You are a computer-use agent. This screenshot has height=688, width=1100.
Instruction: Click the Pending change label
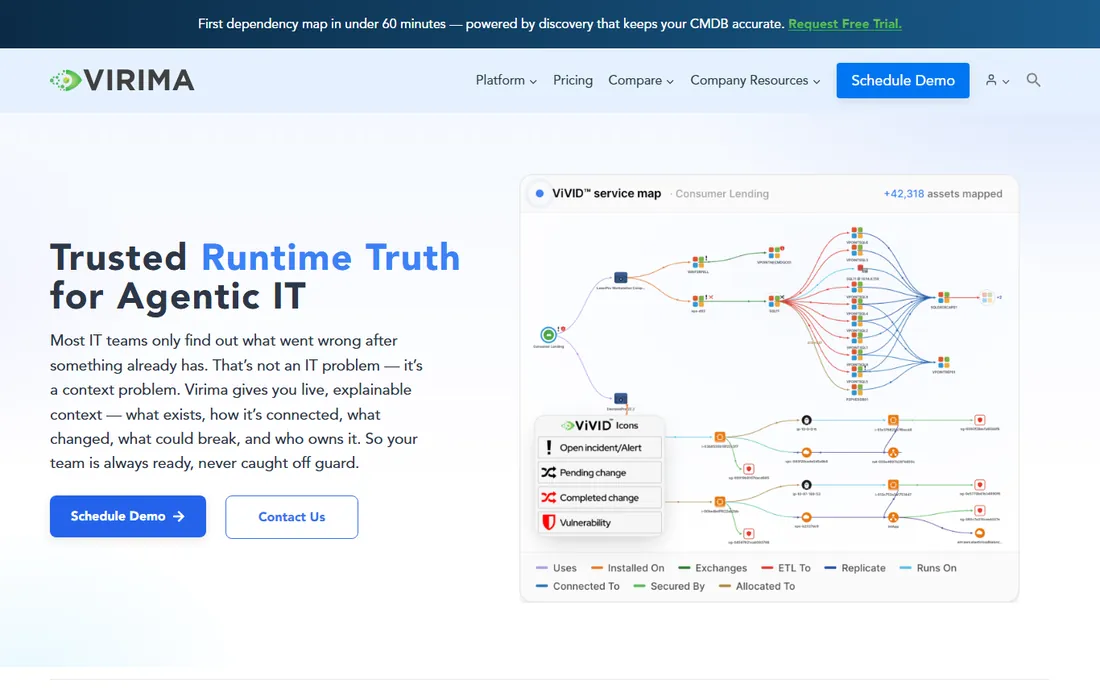pyautogui.click(x=593, y=473)
